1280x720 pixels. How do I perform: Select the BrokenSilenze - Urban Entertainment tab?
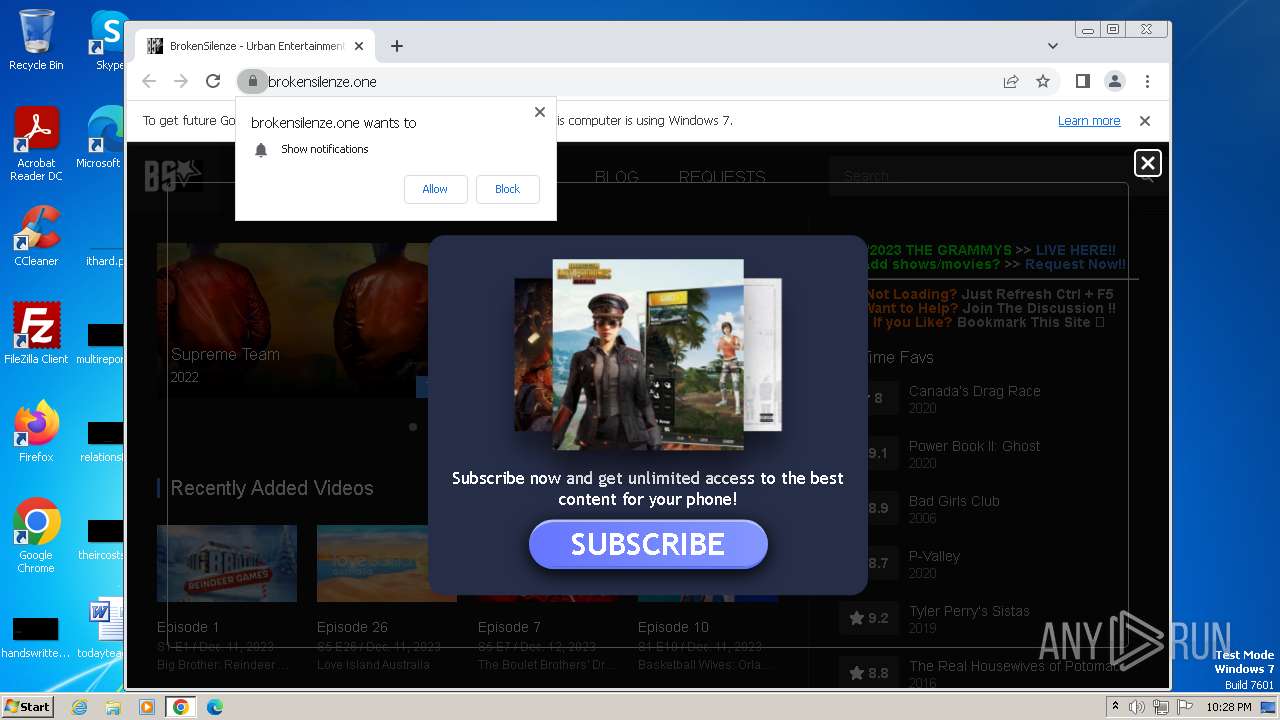click(255, 46)
